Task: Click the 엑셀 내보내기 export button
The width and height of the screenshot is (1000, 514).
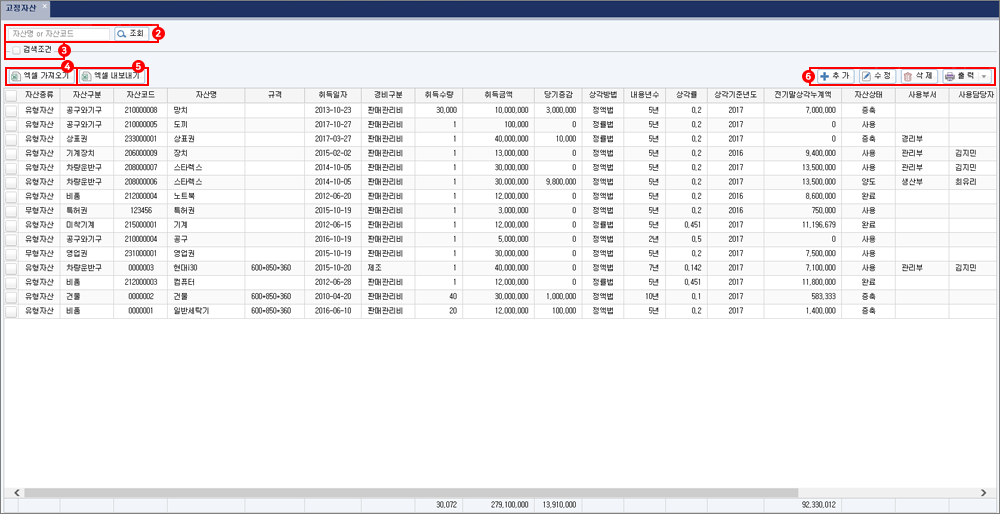Action: pyautogui.click(x=112, y=76)
